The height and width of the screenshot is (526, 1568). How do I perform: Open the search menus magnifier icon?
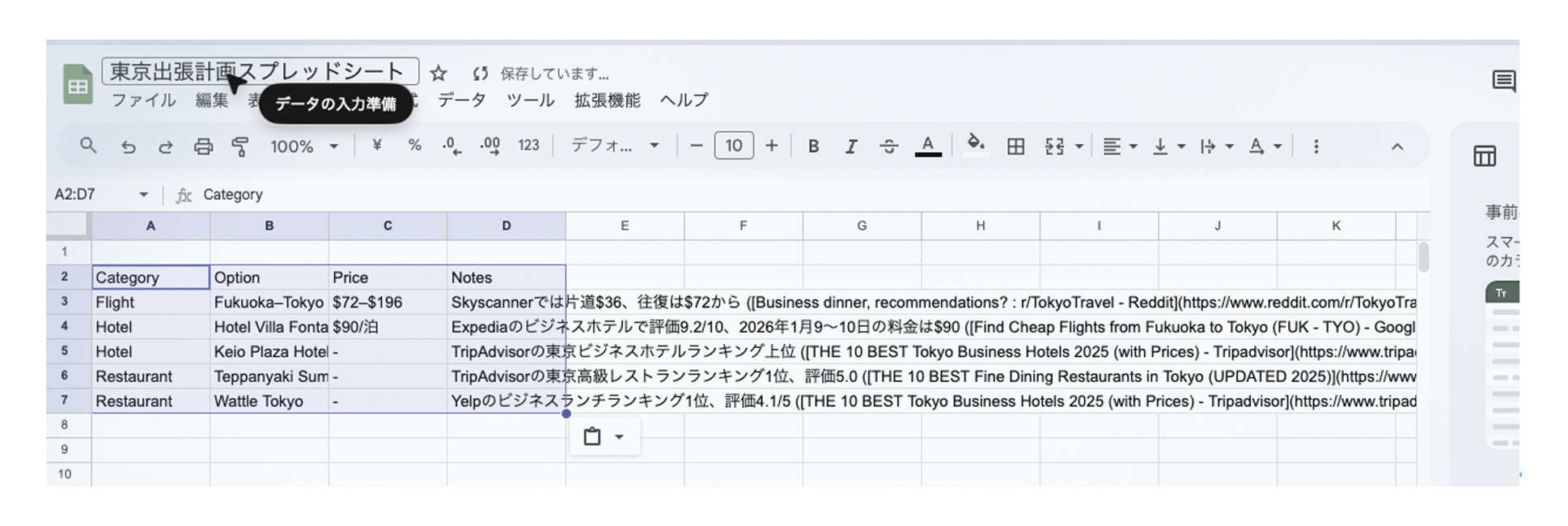(88, 146)
